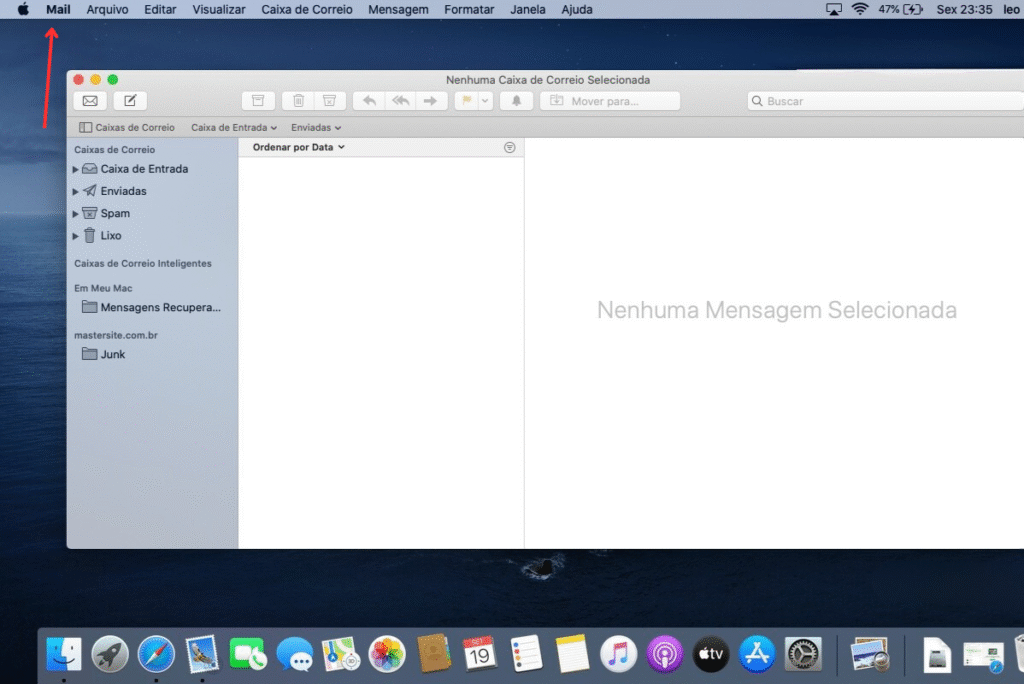
Task: Click the Reply All double-arrow icon
Action: click(400, 101)
